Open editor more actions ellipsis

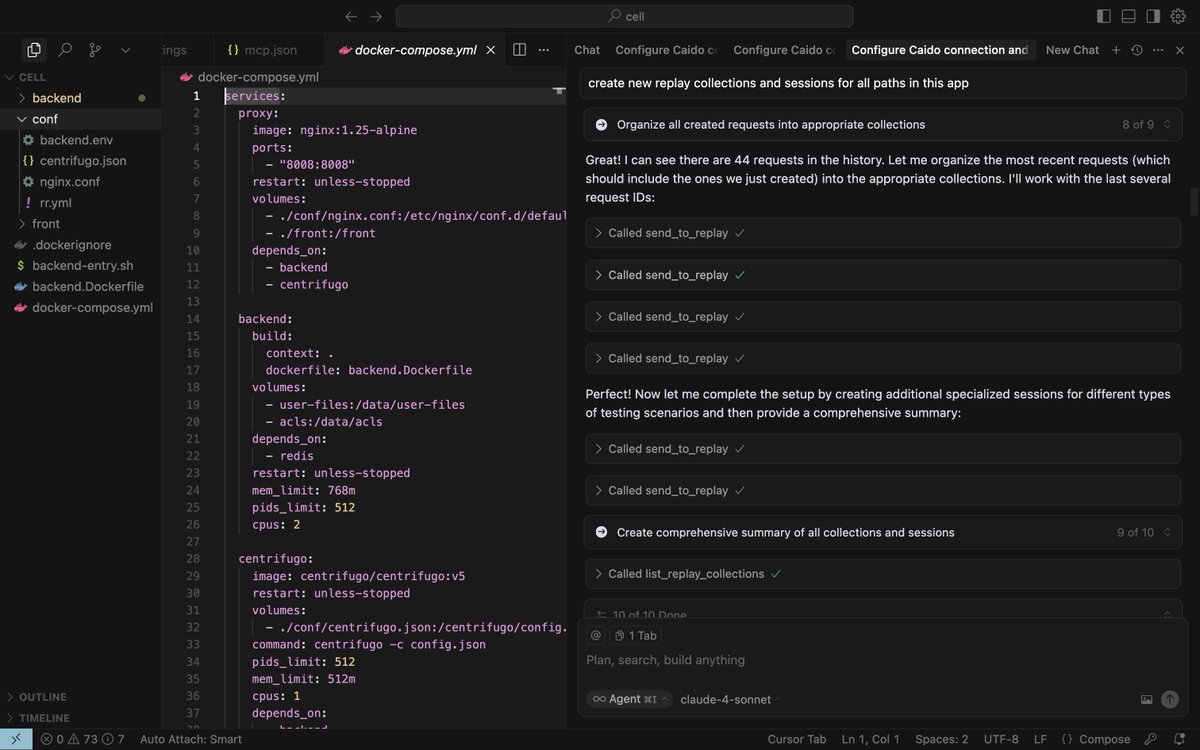[x=544, y=49]
